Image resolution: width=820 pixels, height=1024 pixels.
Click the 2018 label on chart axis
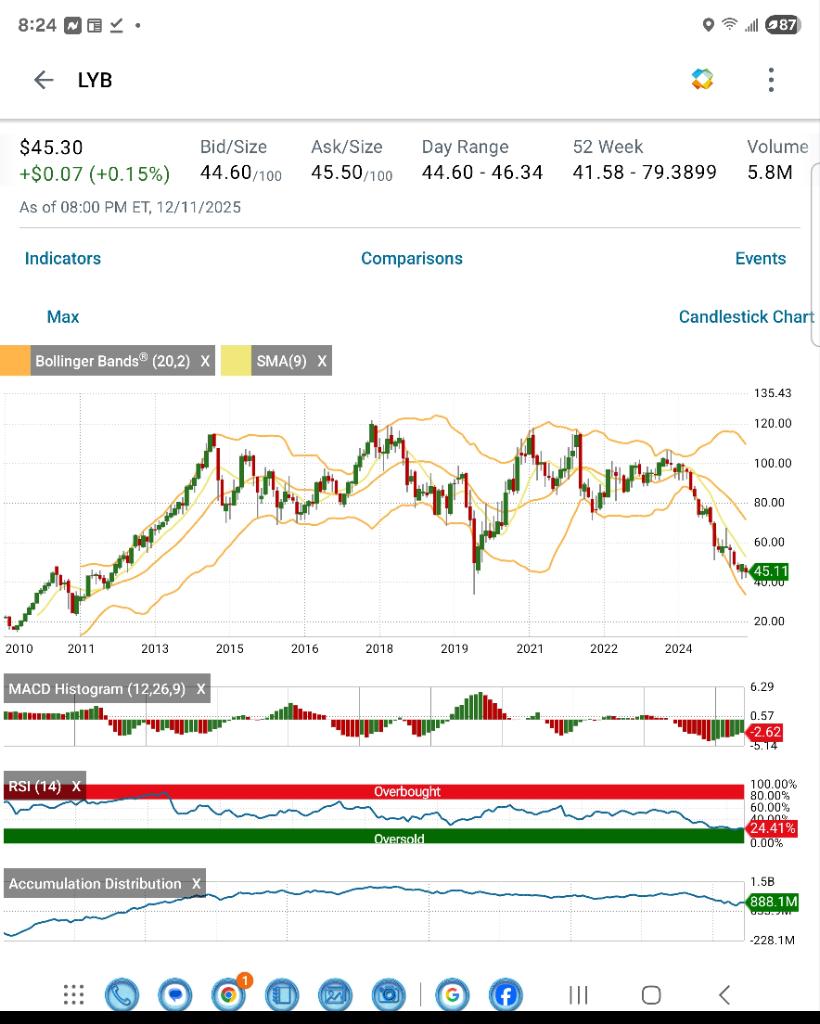point(379,648)
